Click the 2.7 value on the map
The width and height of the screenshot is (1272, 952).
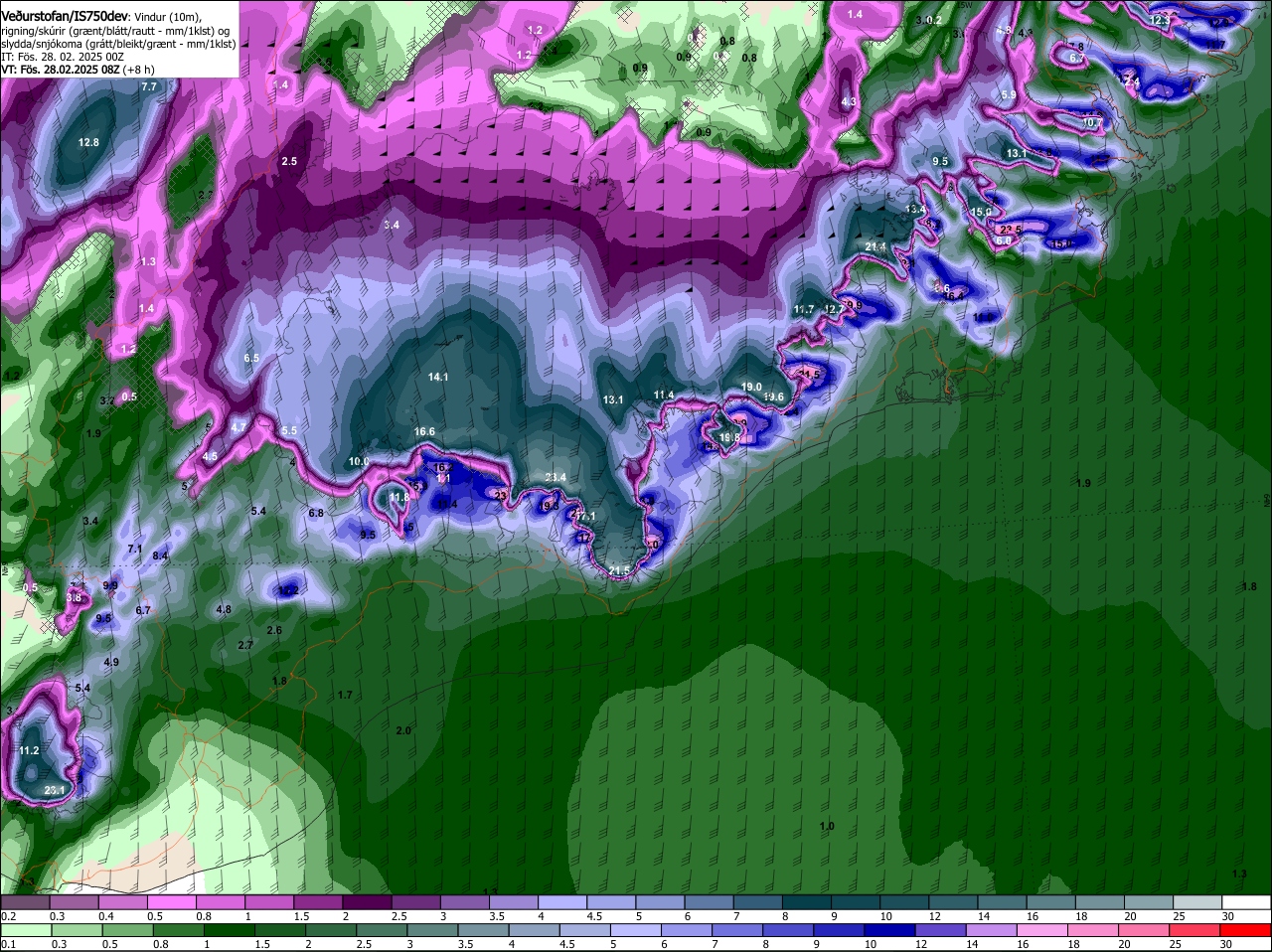pos(245,646)
